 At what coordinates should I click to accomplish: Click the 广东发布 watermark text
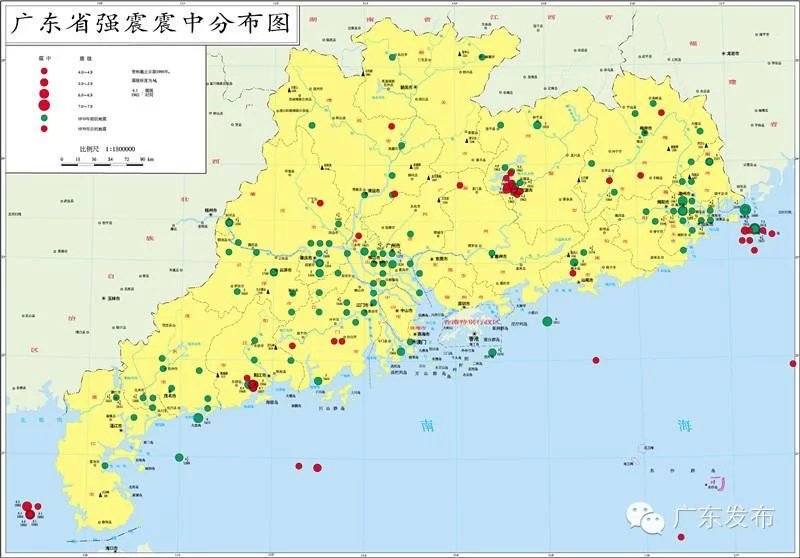click(x=723, y=517)
